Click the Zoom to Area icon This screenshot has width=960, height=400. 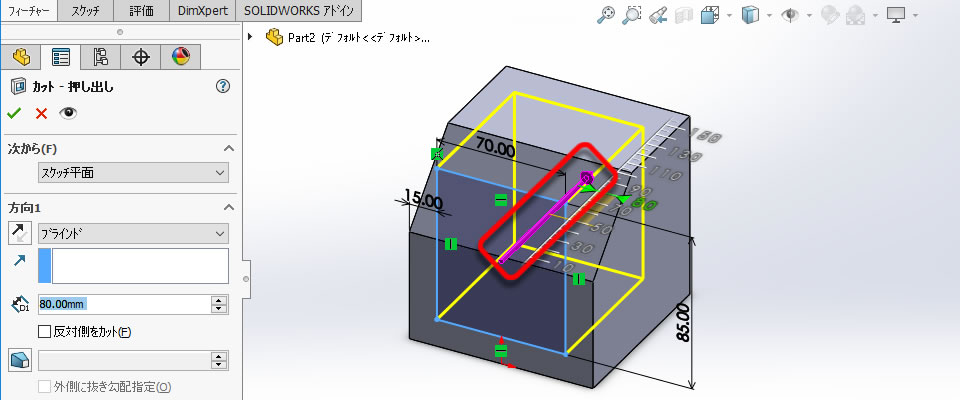[631, 15]
